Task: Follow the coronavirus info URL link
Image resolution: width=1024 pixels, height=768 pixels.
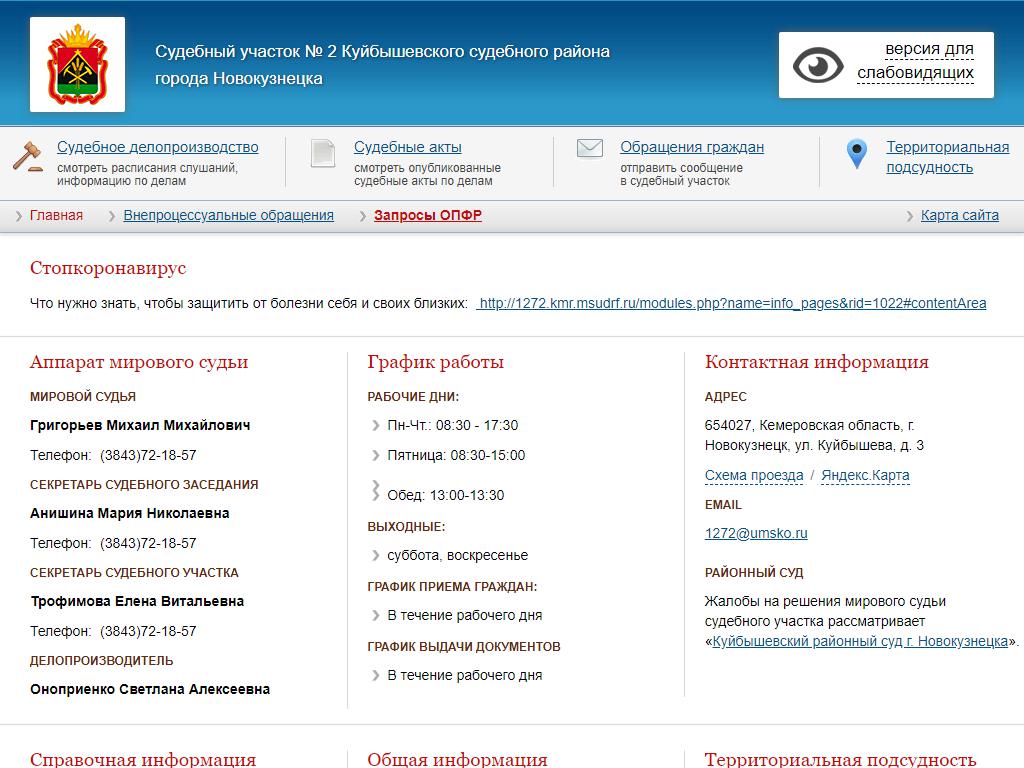Action: 732,303
